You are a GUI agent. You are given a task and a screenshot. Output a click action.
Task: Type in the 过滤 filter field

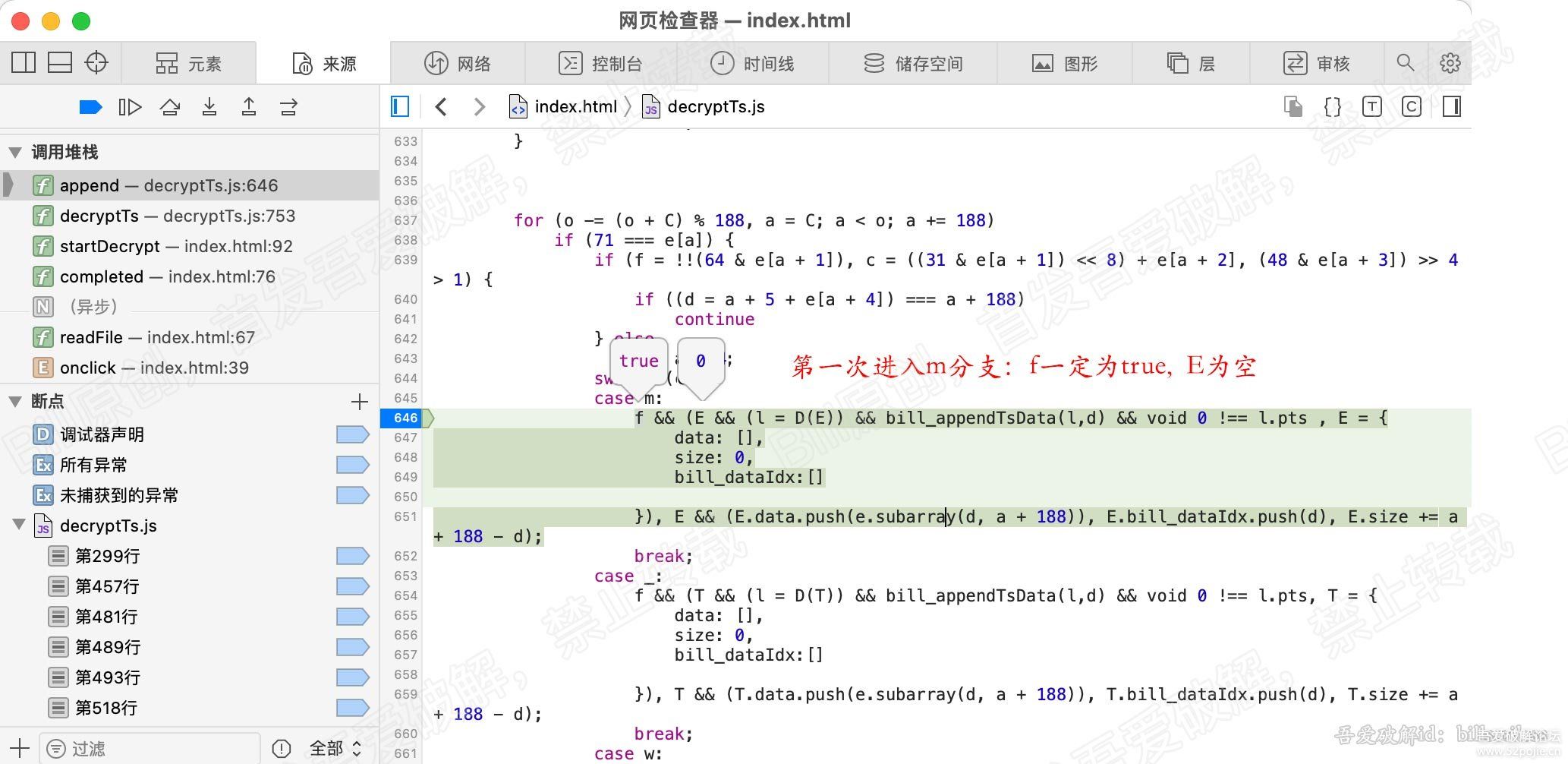(148, 747)
